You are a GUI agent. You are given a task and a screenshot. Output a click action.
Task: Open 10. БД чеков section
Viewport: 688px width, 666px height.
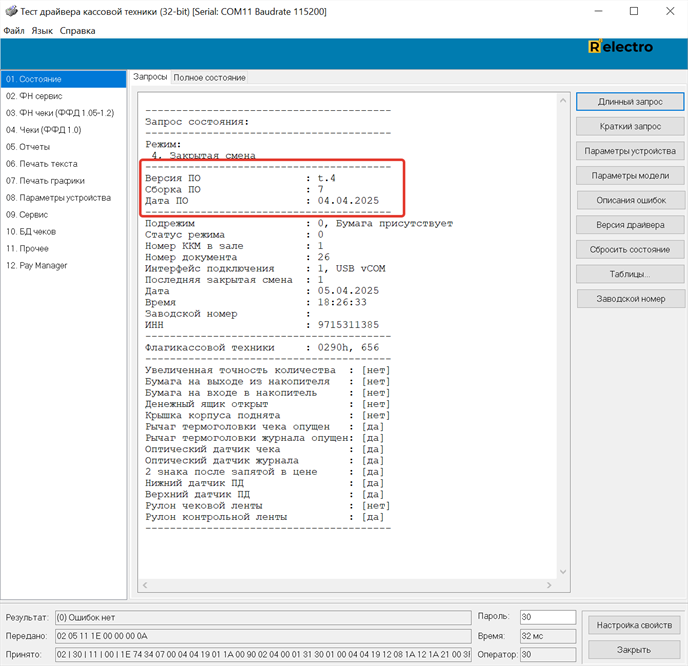point(64,232)
